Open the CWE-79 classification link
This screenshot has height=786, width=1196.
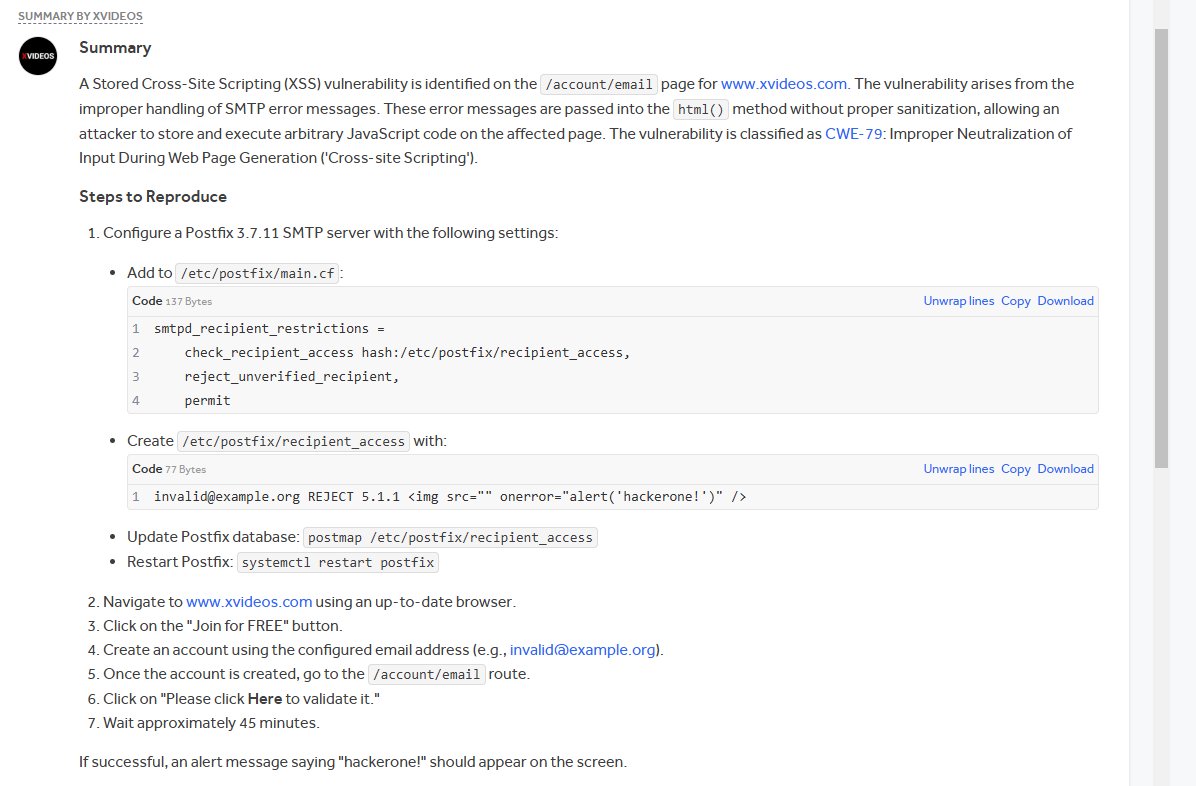pos(854,134)
